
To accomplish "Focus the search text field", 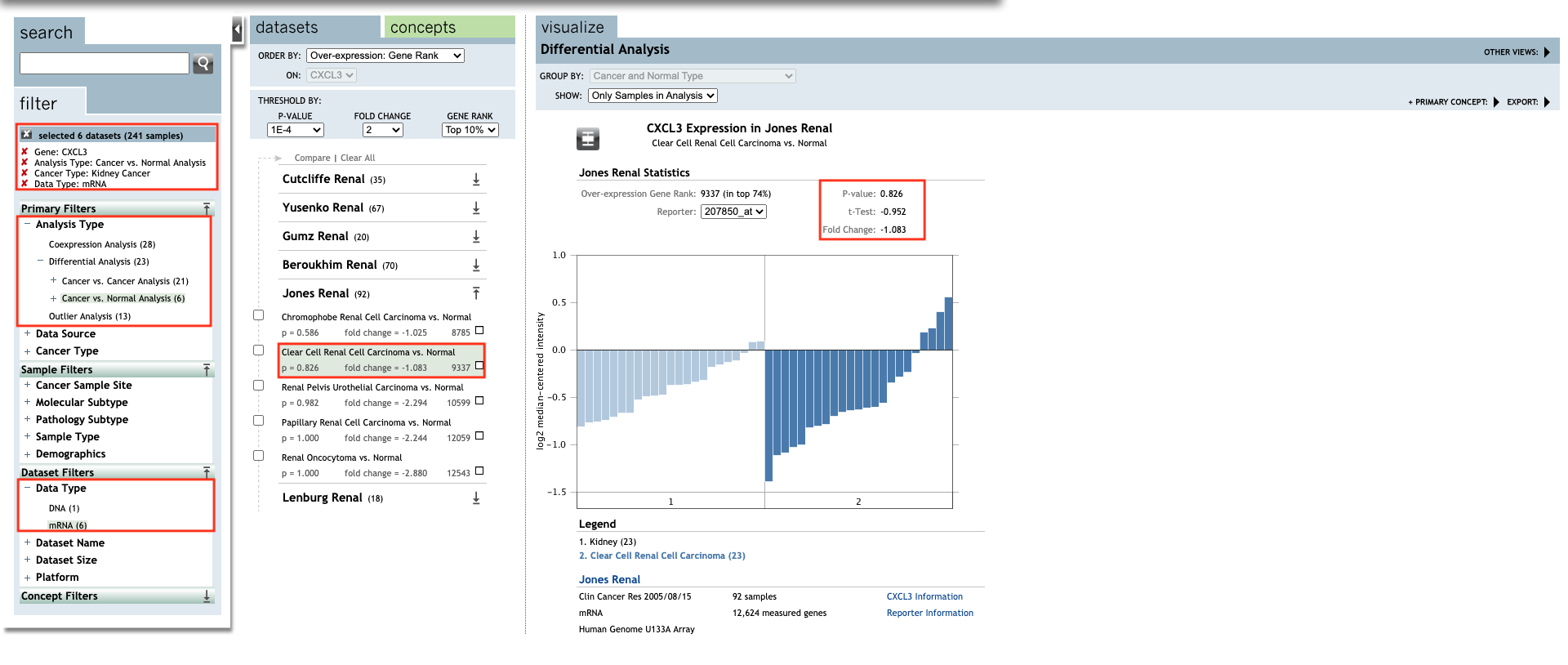I will click(105, 64).
